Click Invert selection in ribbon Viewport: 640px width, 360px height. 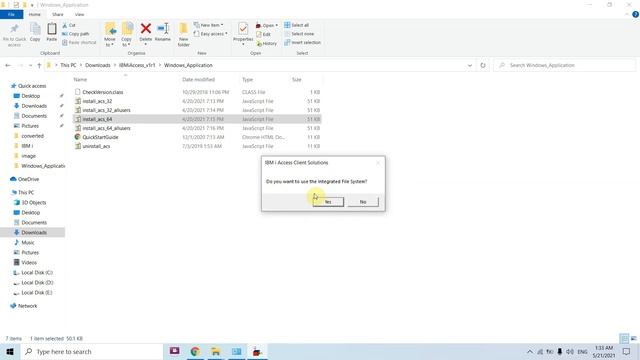[x=302, y=42]
